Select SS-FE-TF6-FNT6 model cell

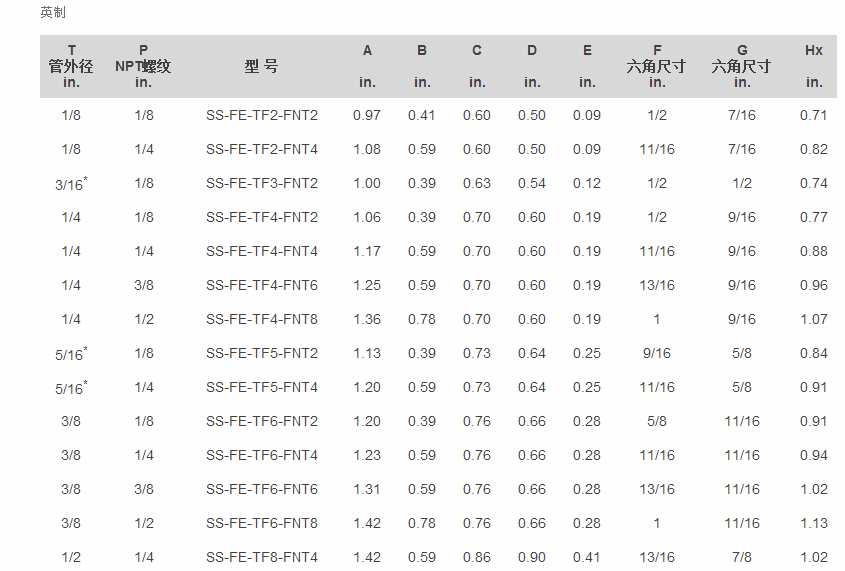pos(261,489)
